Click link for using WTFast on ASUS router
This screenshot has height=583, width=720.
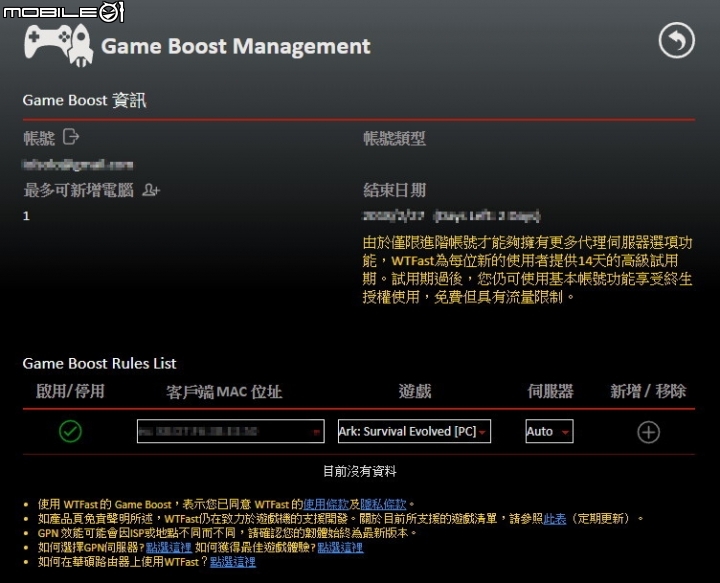tap(233, 561)
